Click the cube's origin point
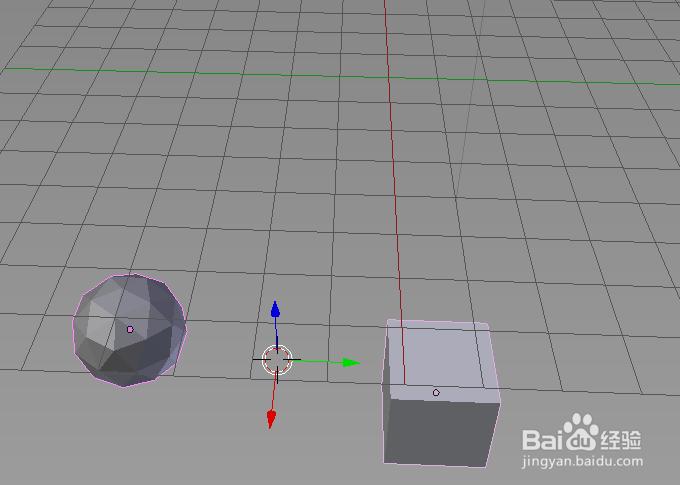680x485 pixels. (436, 393)
